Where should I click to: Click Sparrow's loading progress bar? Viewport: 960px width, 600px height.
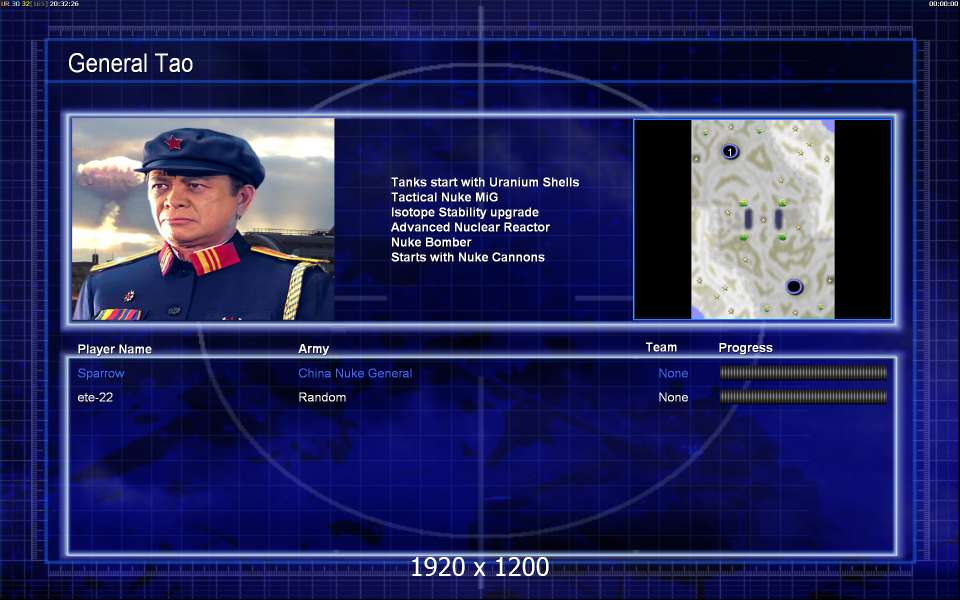[803, 372]
